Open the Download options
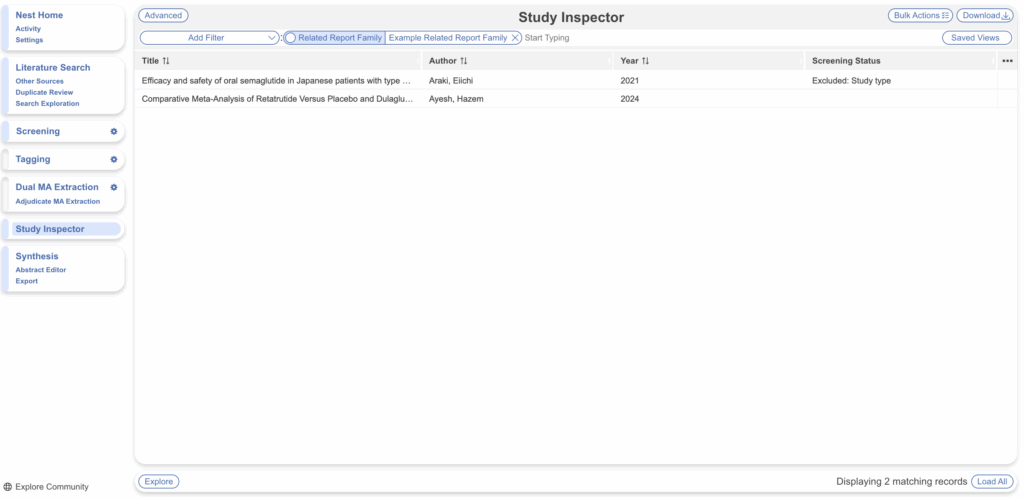The height and width of the screenshot is (499, 1024). pos(984,16)
